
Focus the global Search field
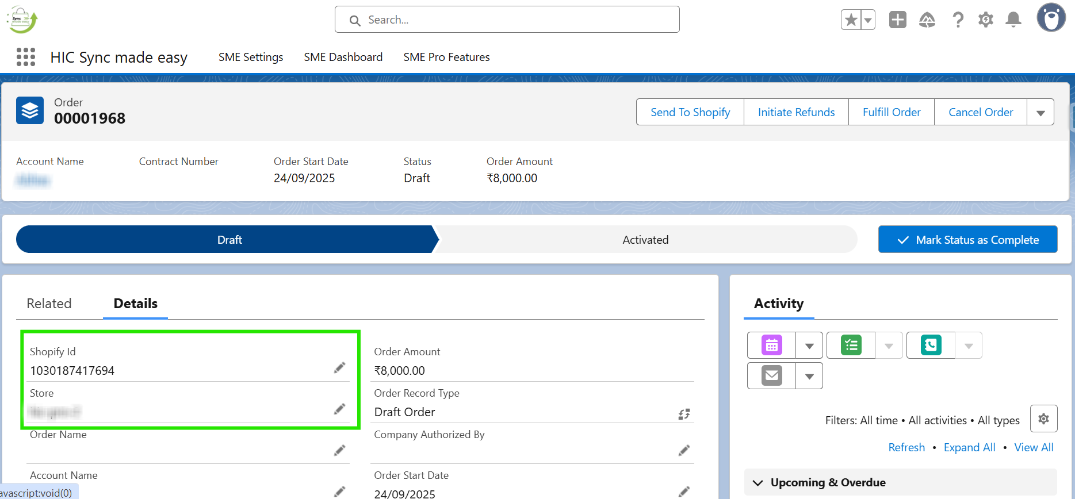click(507, 20)
